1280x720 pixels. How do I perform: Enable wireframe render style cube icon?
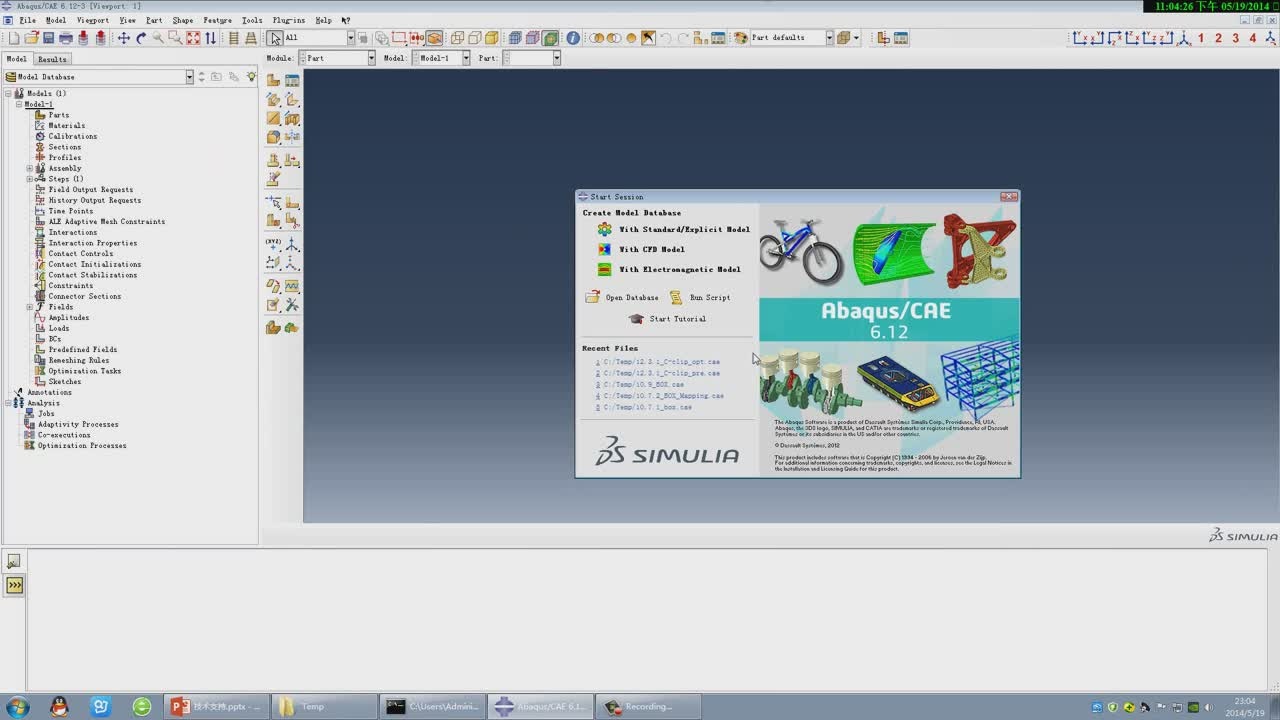click(x=458, y=38)
